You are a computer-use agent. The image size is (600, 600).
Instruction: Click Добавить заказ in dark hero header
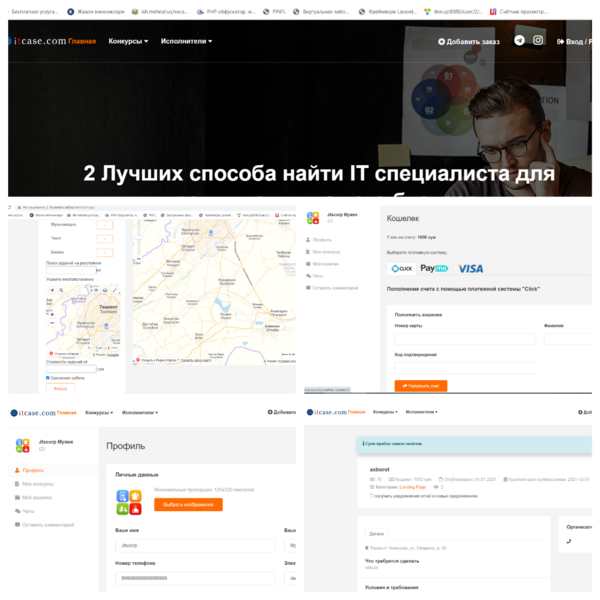pyautogui.click(x=469, y=41)
